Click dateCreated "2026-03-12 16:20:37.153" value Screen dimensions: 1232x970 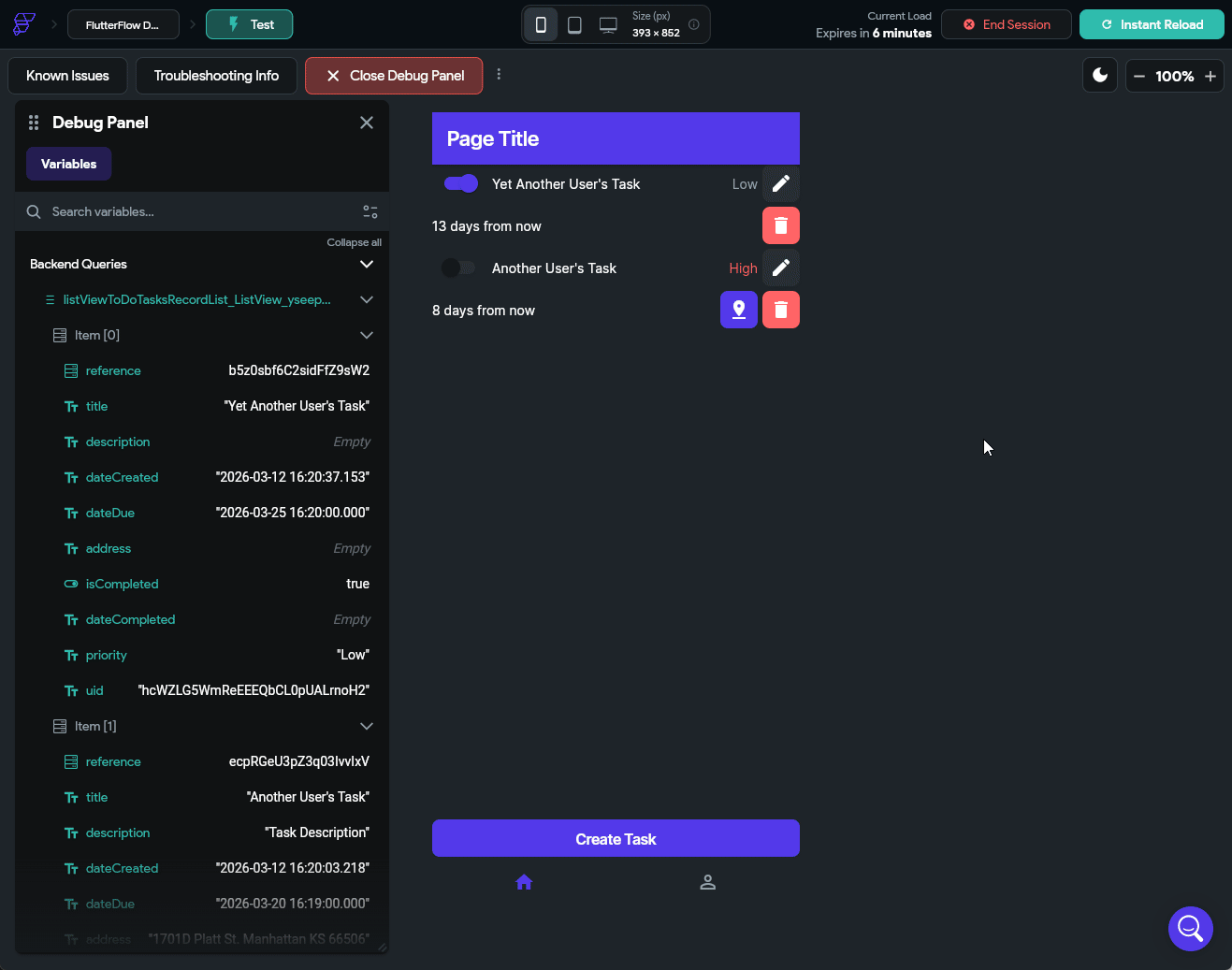[293, 477]
